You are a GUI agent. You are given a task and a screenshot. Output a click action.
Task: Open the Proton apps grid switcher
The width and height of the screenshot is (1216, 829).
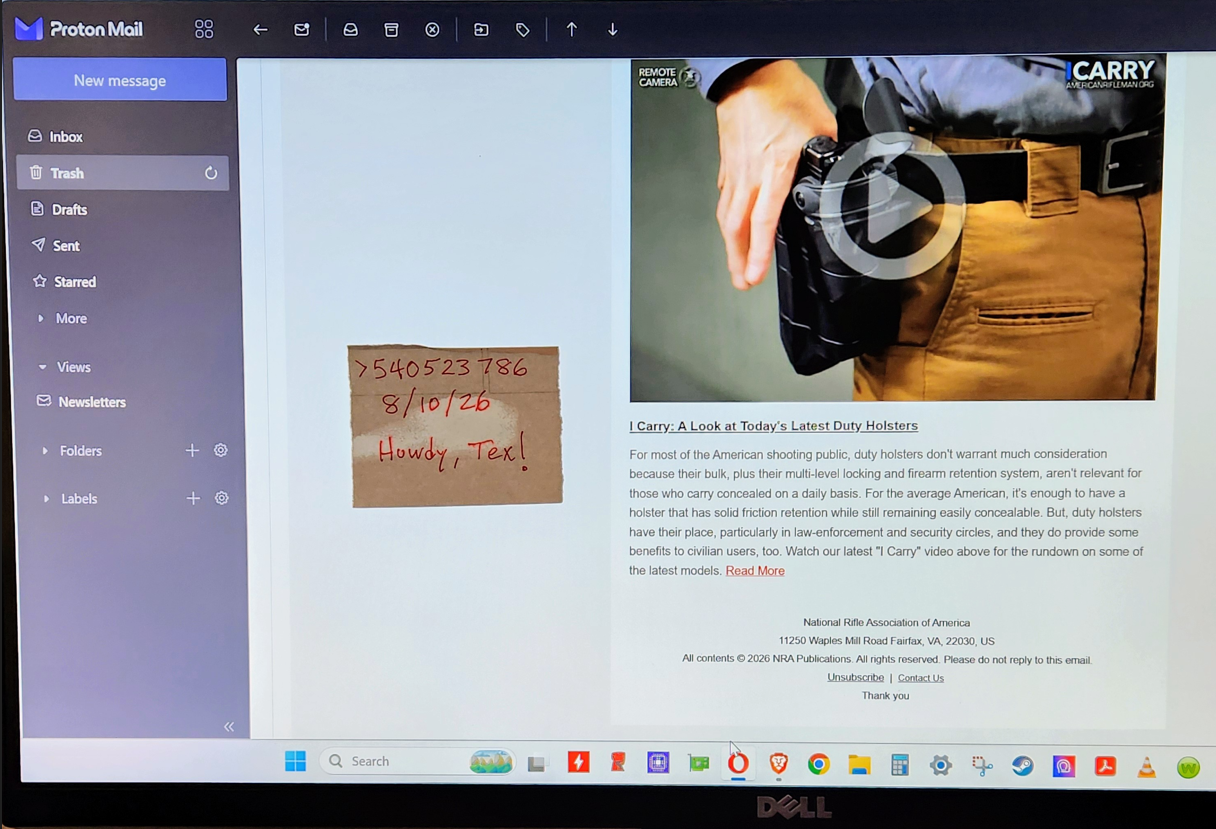[204, 29]
